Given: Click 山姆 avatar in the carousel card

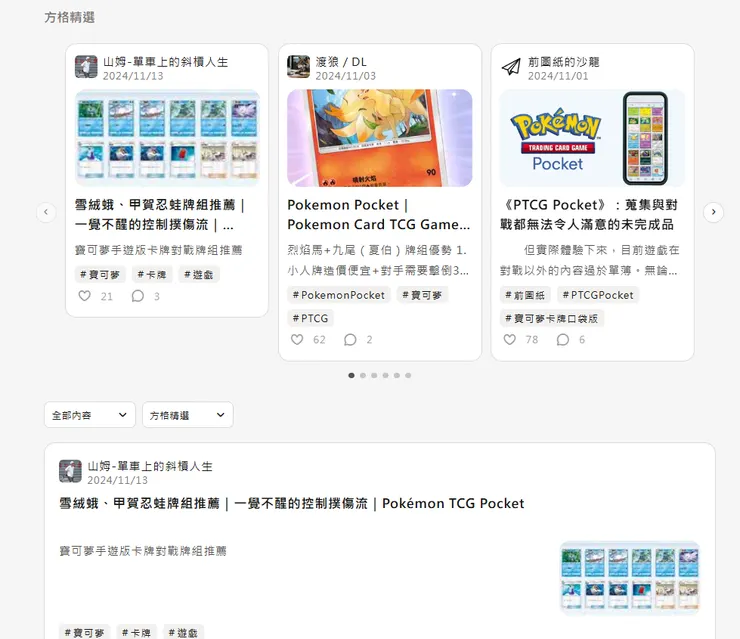Looking at the screenshot, I should pos(86,67).
